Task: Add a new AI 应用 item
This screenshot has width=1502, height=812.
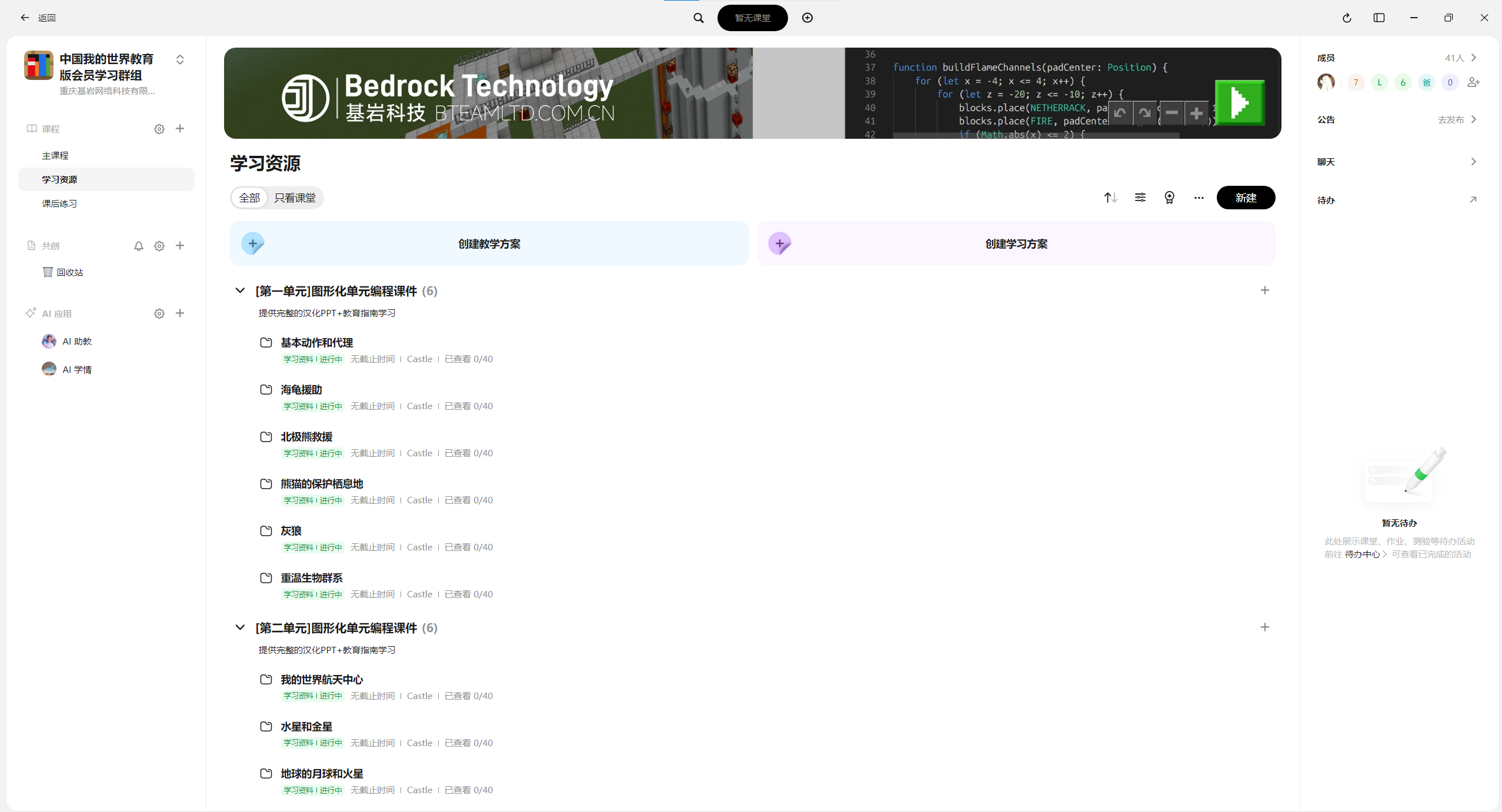Action: 180,313
